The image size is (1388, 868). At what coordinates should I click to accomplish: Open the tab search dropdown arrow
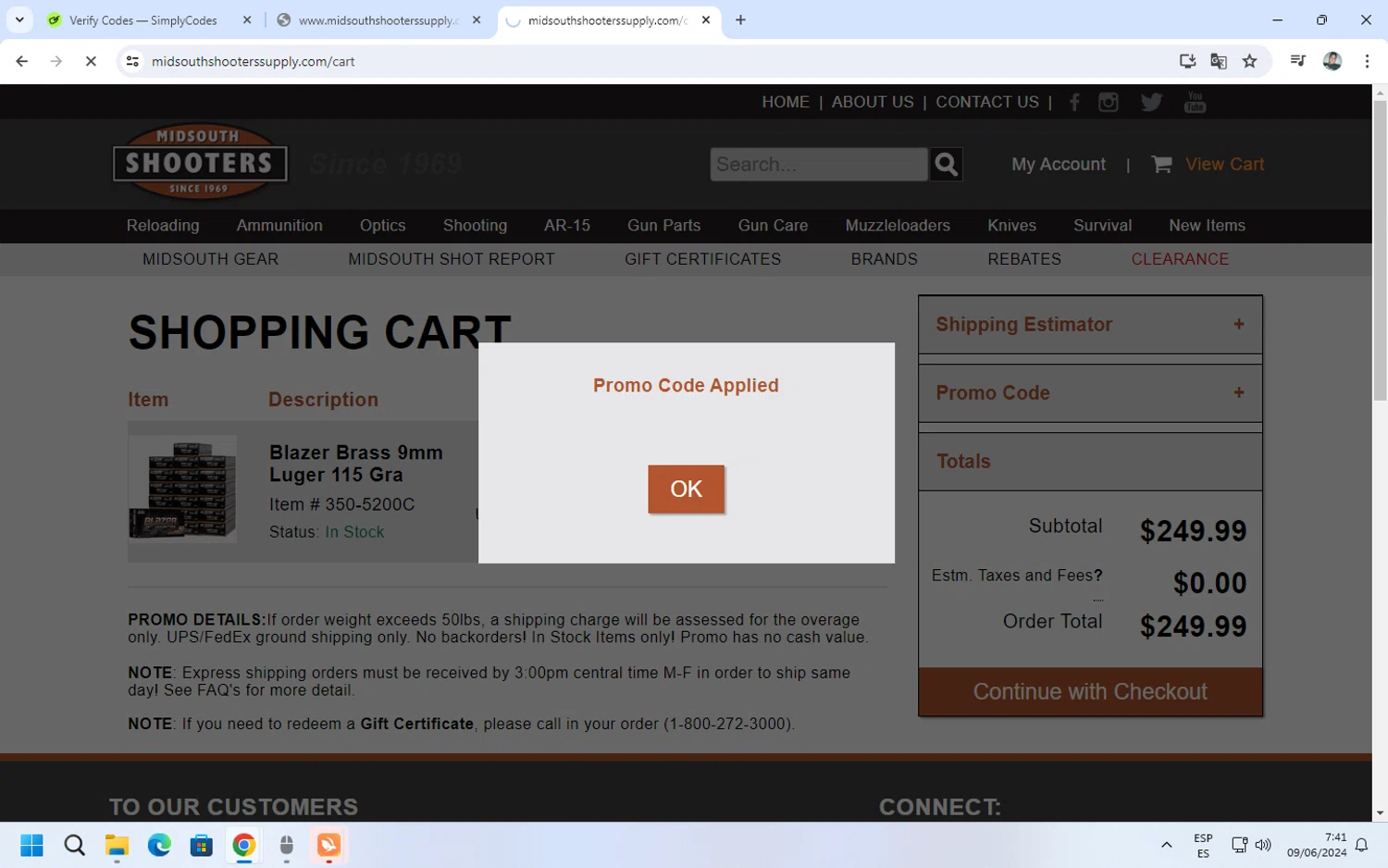point(19,19)
